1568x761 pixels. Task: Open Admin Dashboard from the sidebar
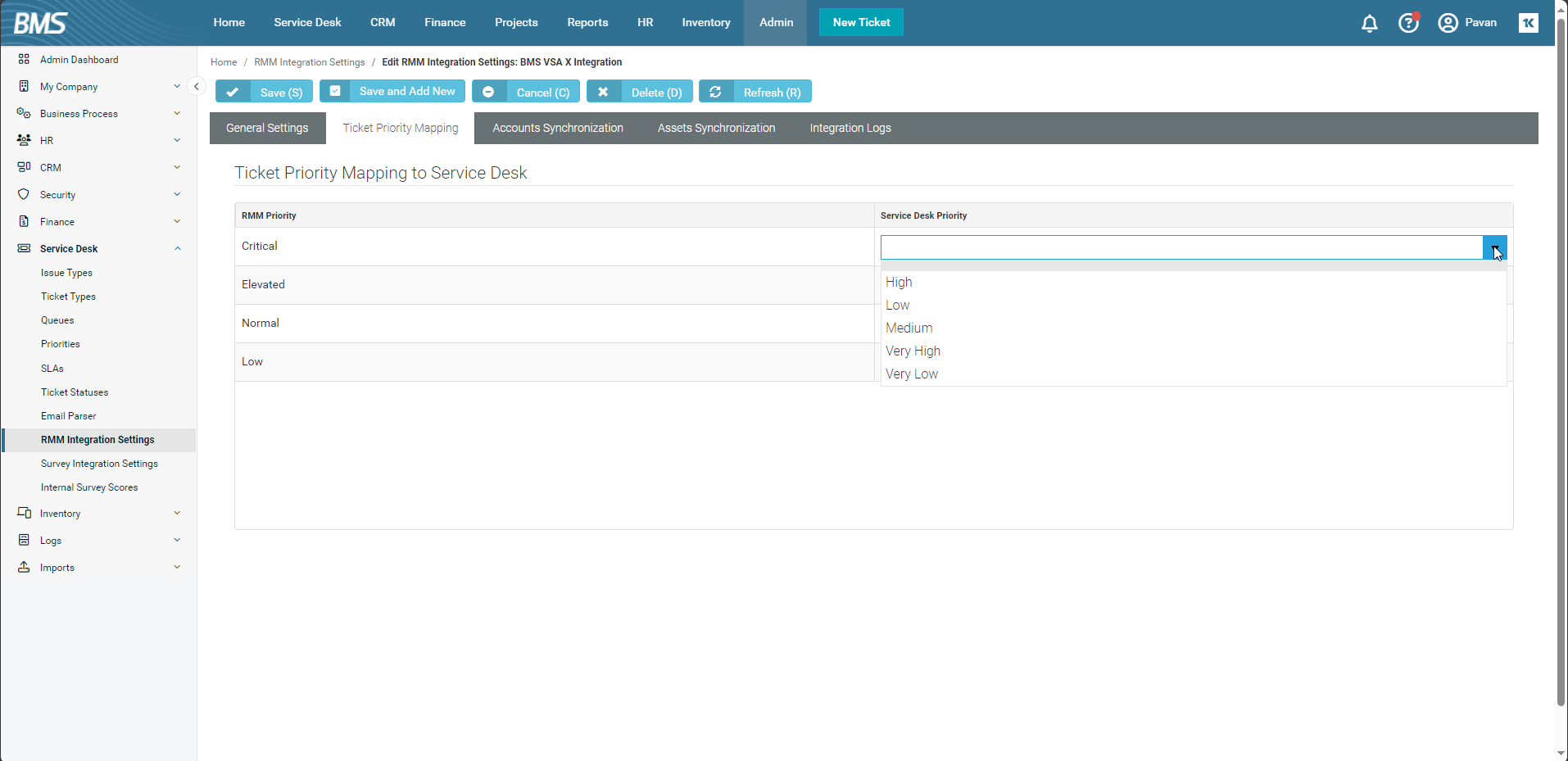click(79, 60)
